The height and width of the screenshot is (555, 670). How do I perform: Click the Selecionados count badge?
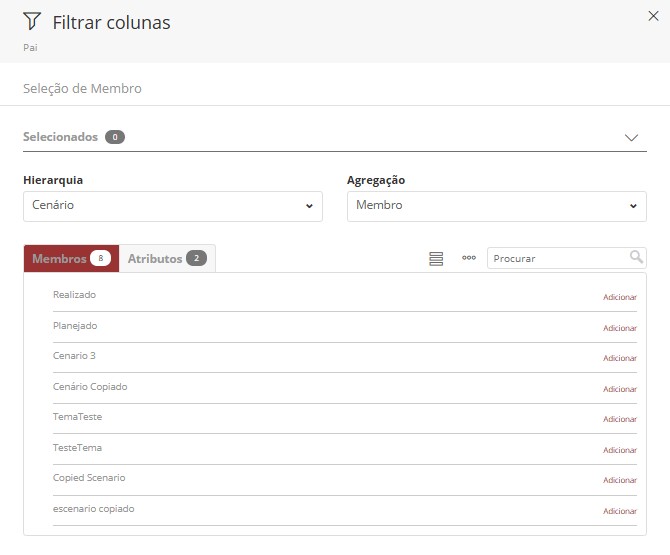(114, 137)
